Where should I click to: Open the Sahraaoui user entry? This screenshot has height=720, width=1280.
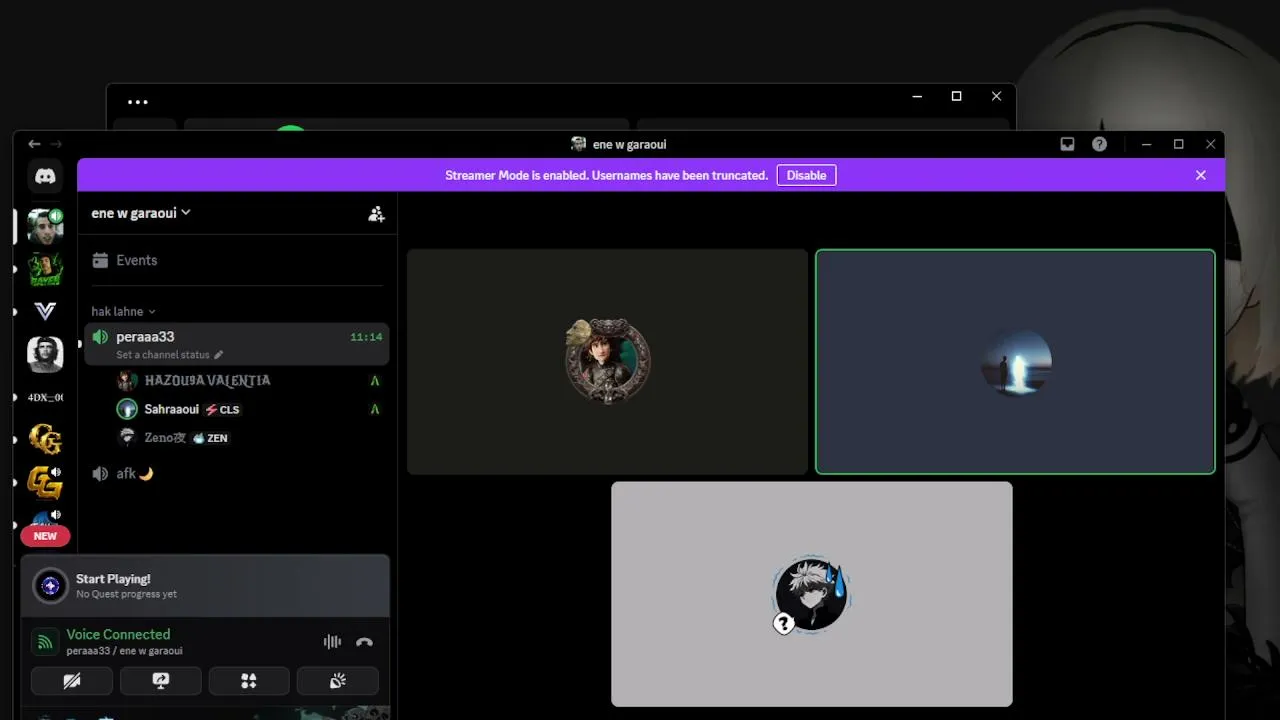[x=248, y=409]
